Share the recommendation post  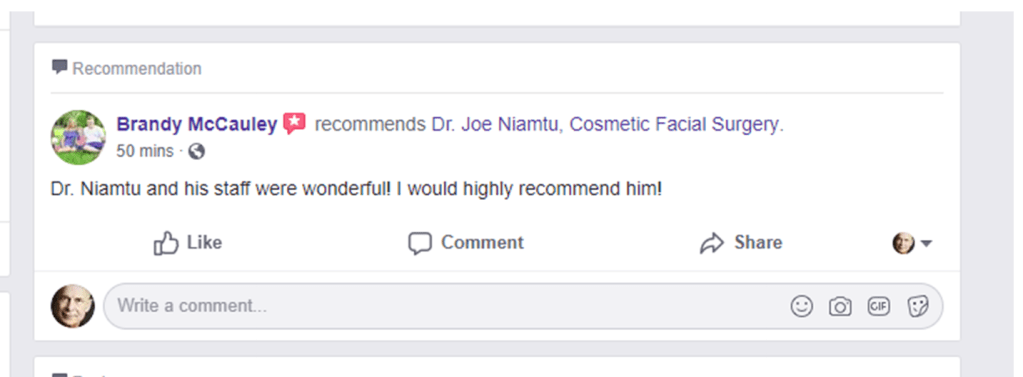pos(741,243)
